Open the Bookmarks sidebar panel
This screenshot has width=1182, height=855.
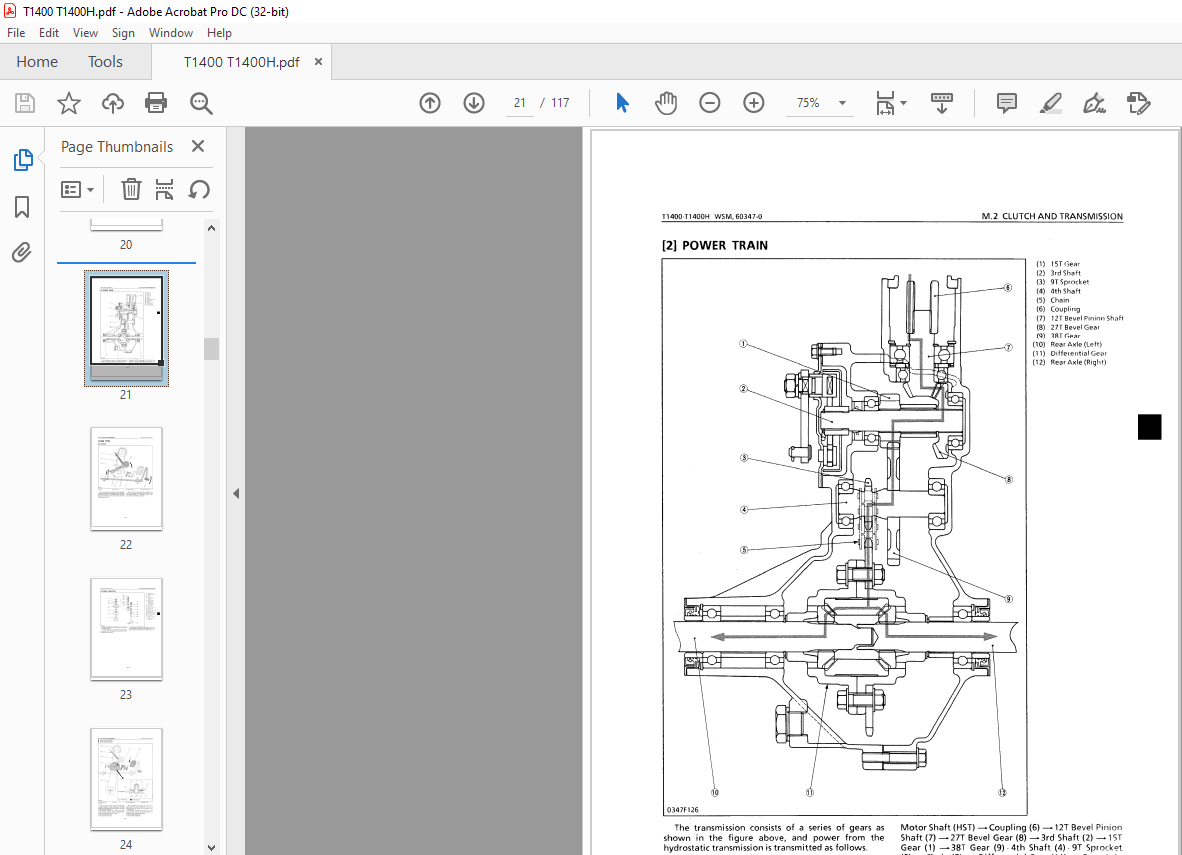click(x=22, y=207)
